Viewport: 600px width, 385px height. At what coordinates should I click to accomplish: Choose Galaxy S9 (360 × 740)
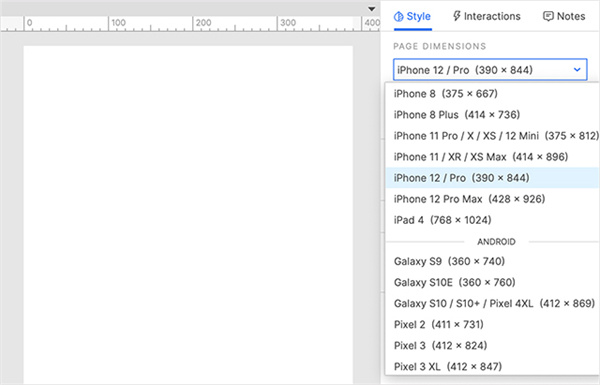pos(492,261)
